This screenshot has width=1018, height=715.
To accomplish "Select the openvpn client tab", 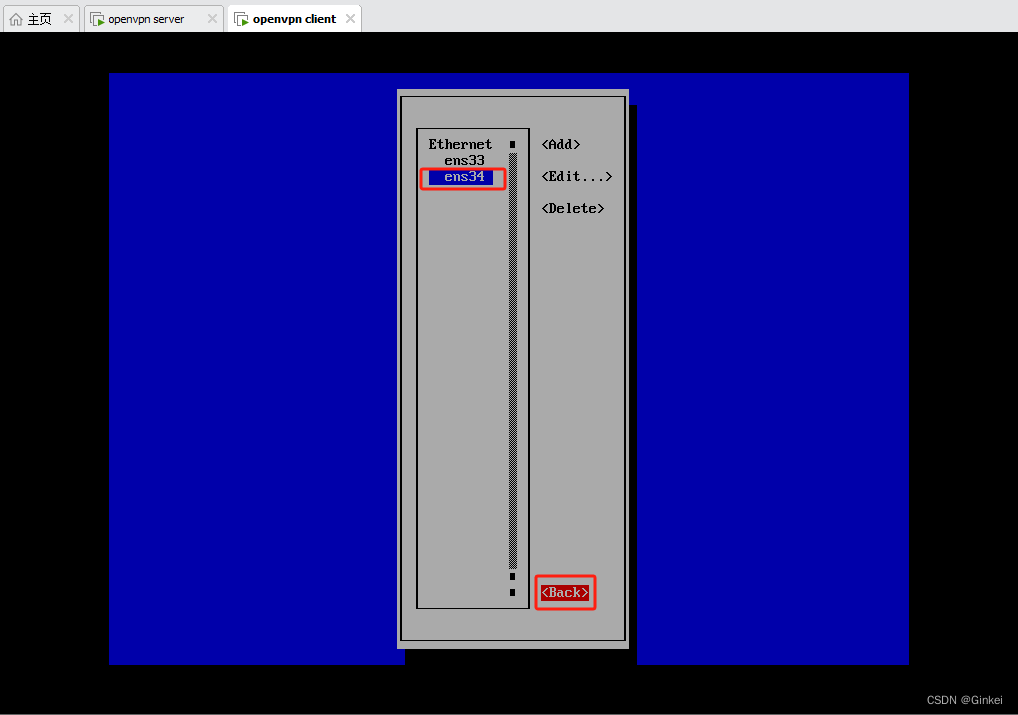I will tap(294, 19).
